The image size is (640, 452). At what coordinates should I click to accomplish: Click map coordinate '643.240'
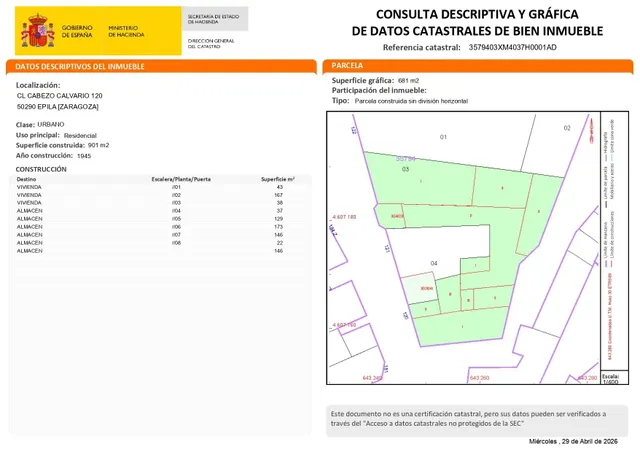(372, 378)
